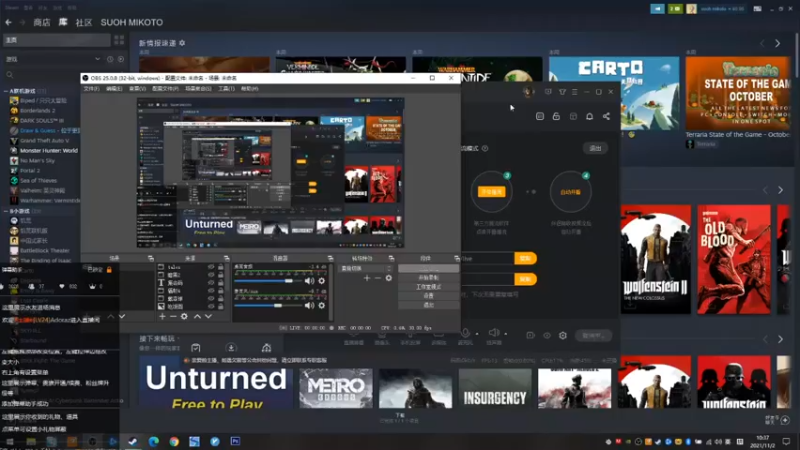This screenshot has width=800, height=450.
Task: Remove selected source in OBS Sources panel
Action: [x=173, y=317]
